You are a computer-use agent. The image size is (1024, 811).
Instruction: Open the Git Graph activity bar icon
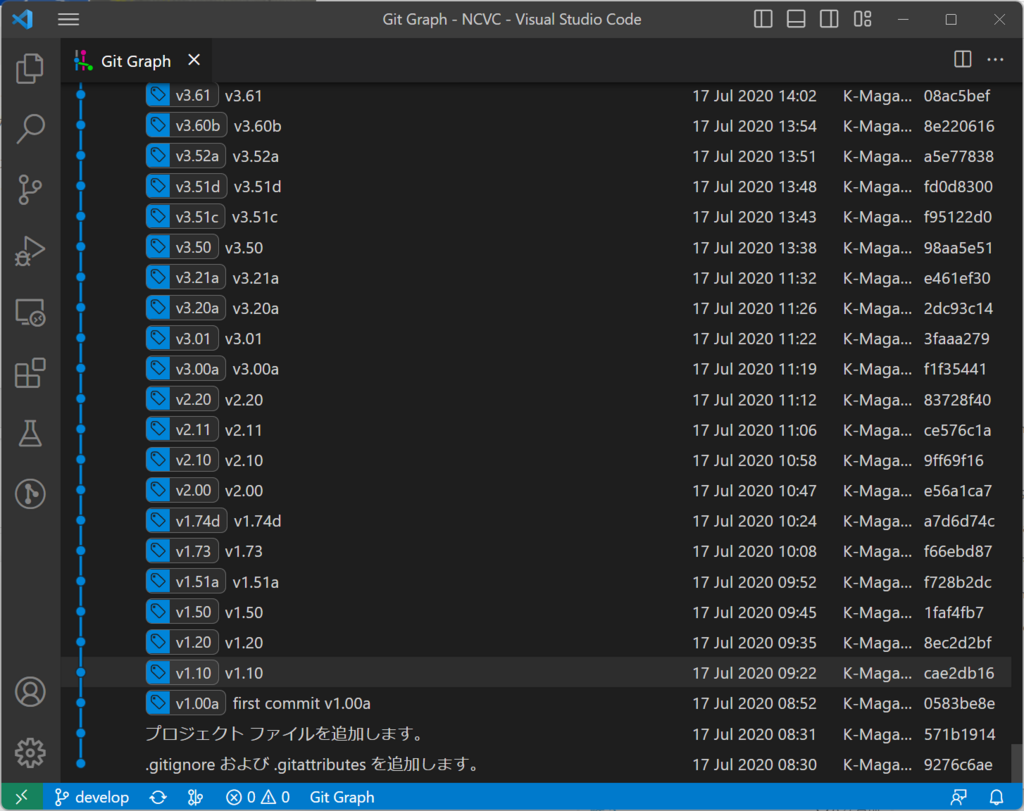click(30, 494)
